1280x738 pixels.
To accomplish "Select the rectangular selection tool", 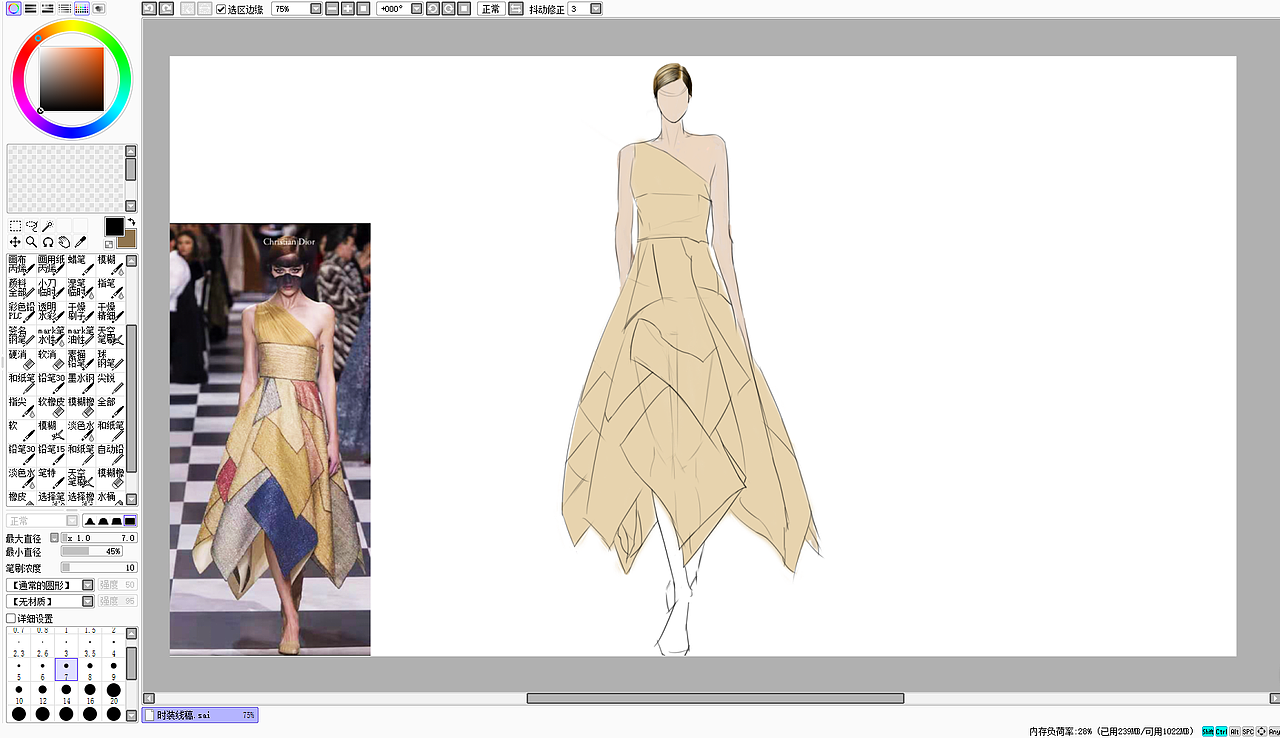I will click(x=15, y=227).
